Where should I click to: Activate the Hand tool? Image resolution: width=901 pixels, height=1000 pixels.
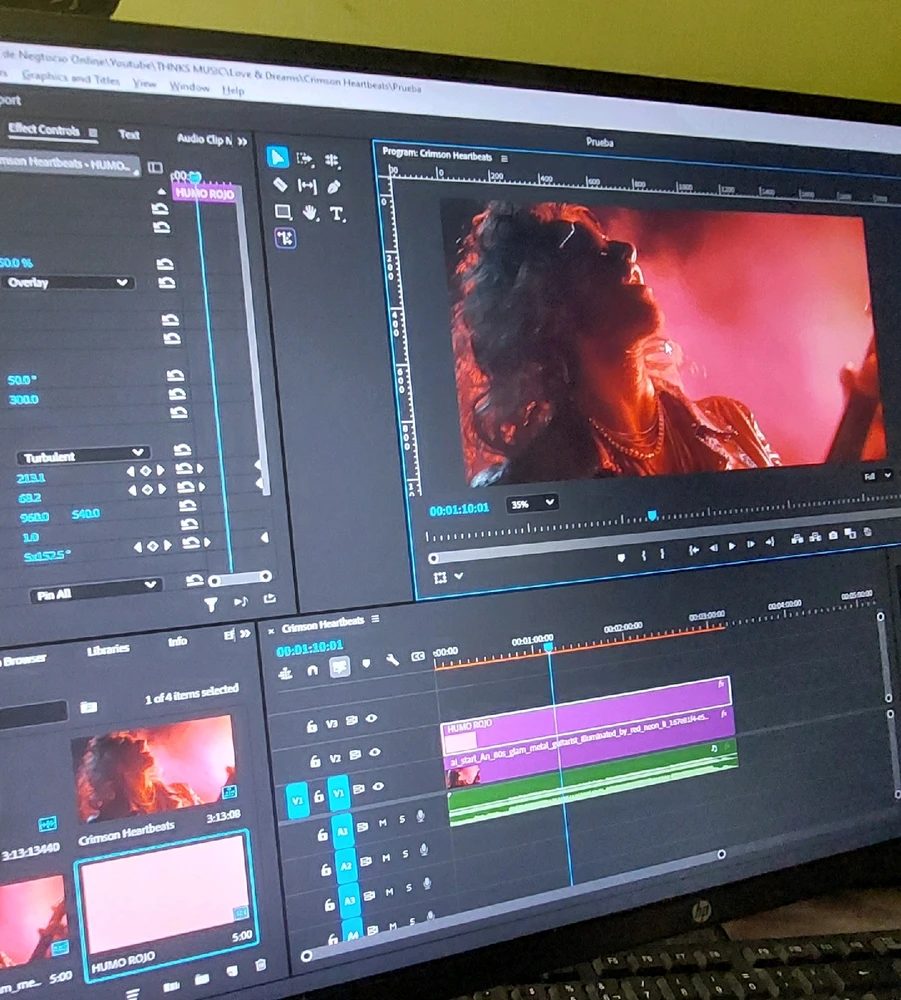click(x=310, y=213)
